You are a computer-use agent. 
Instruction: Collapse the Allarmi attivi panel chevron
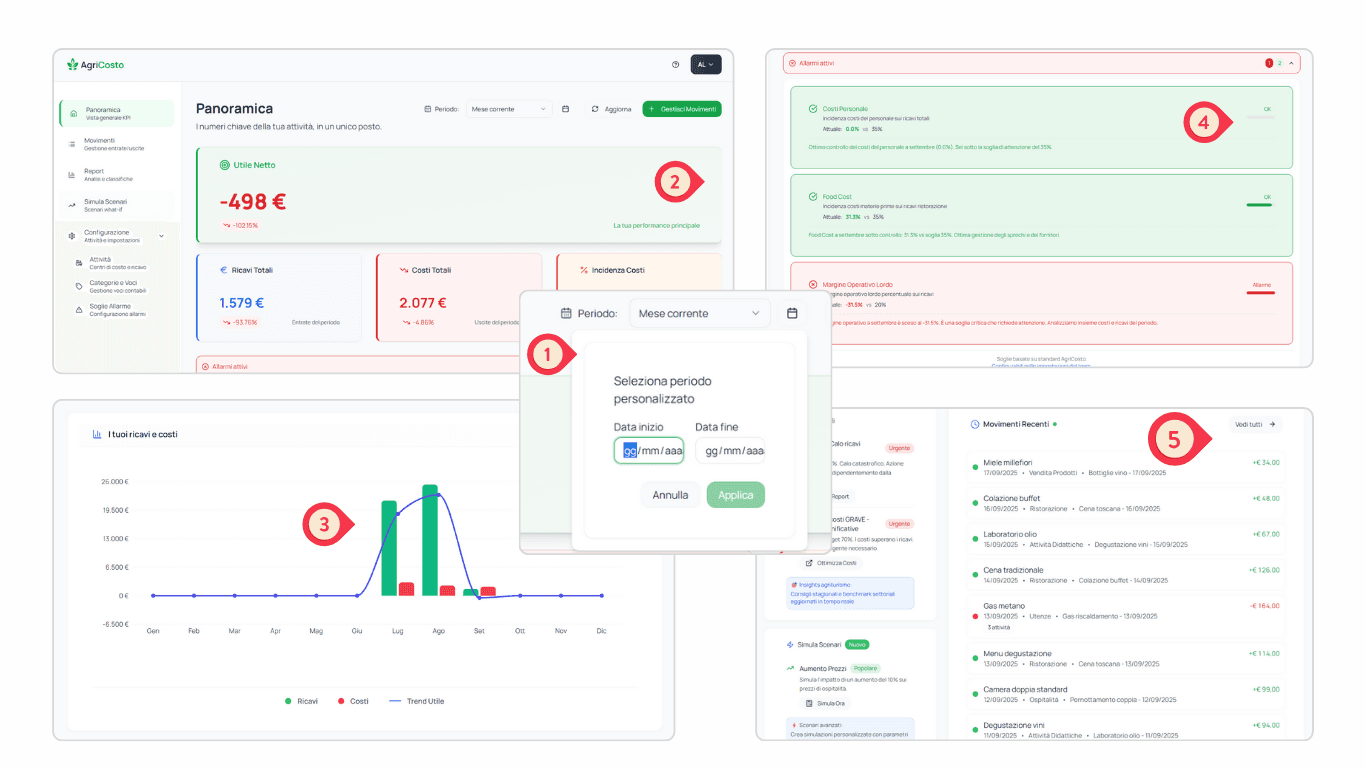click(1289, 62)
